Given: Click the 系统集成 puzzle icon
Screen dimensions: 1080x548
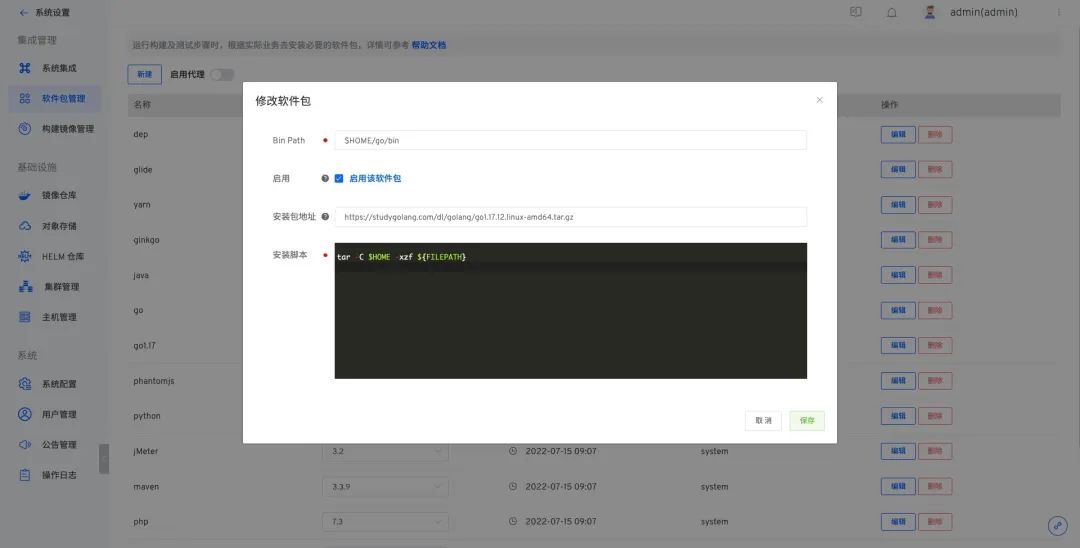Looking at the screenshot, I should pos(25,68).
